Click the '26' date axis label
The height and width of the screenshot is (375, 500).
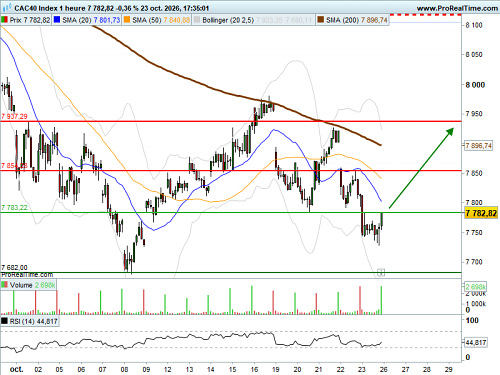384,369
